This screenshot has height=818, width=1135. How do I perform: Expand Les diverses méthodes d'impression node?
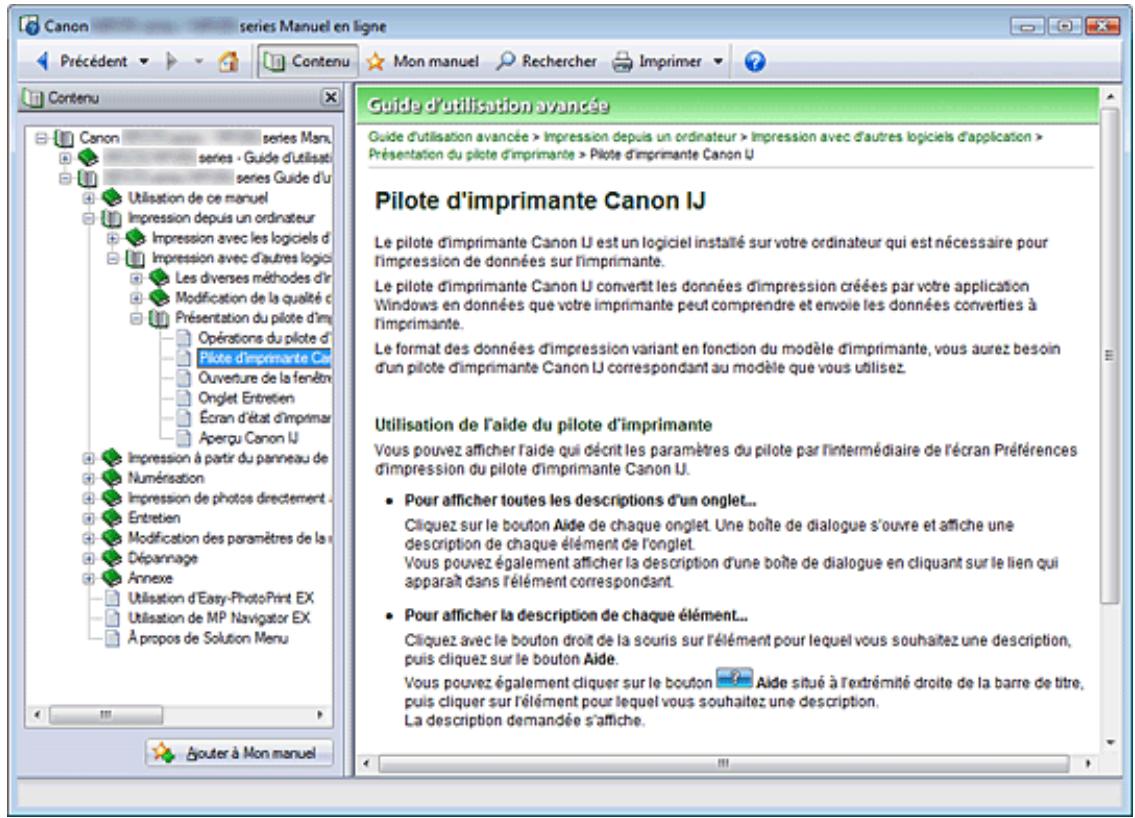(135, 278)
